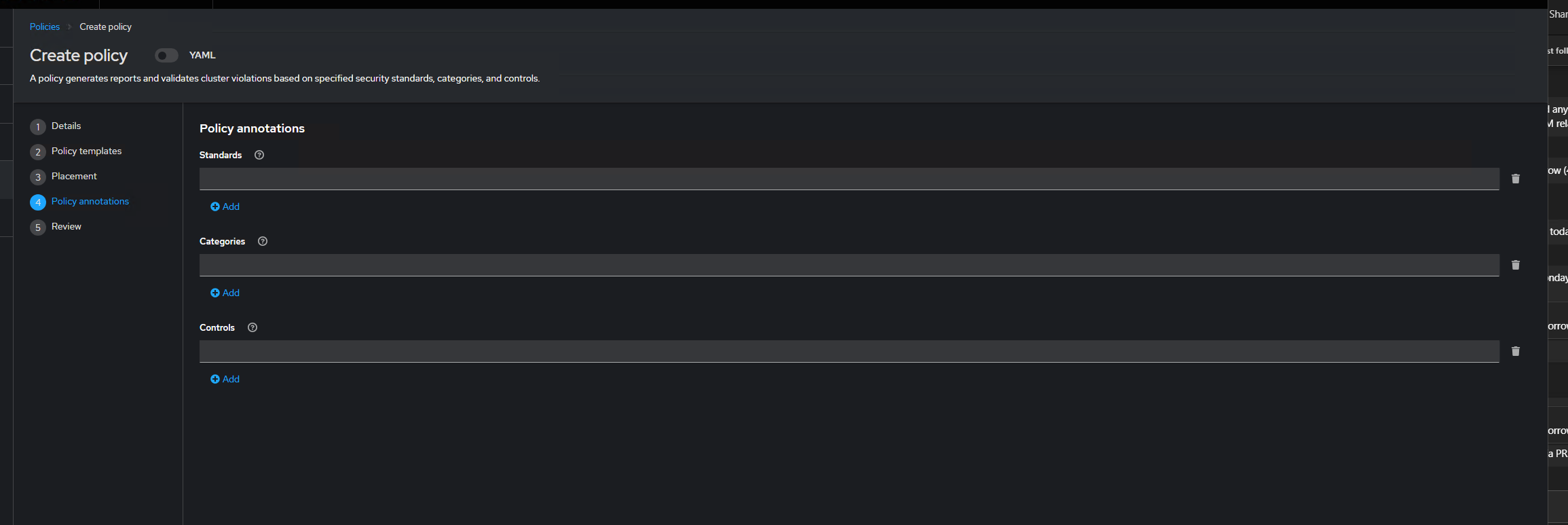1568x525 pixels.
Task: Toggle the YAML editor switch
Action: coord(166,56)
